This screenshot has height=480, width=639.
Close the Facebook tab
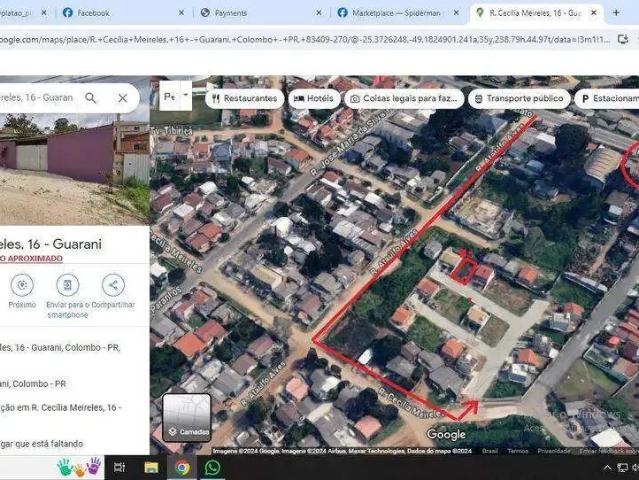click(x=181, y=13)
